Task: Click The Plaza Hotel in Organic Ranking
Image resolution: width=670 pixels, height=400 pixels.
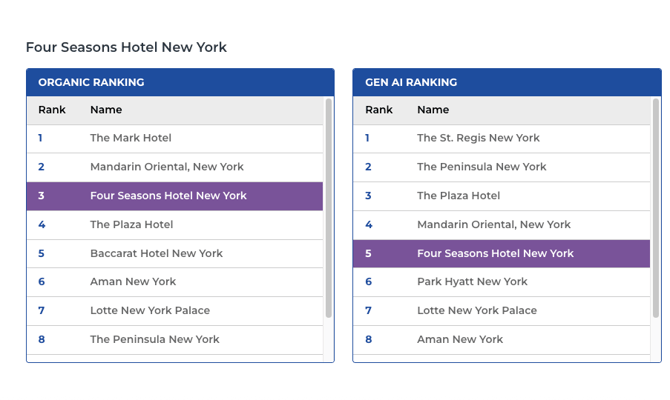Action: tap(131, 225)
